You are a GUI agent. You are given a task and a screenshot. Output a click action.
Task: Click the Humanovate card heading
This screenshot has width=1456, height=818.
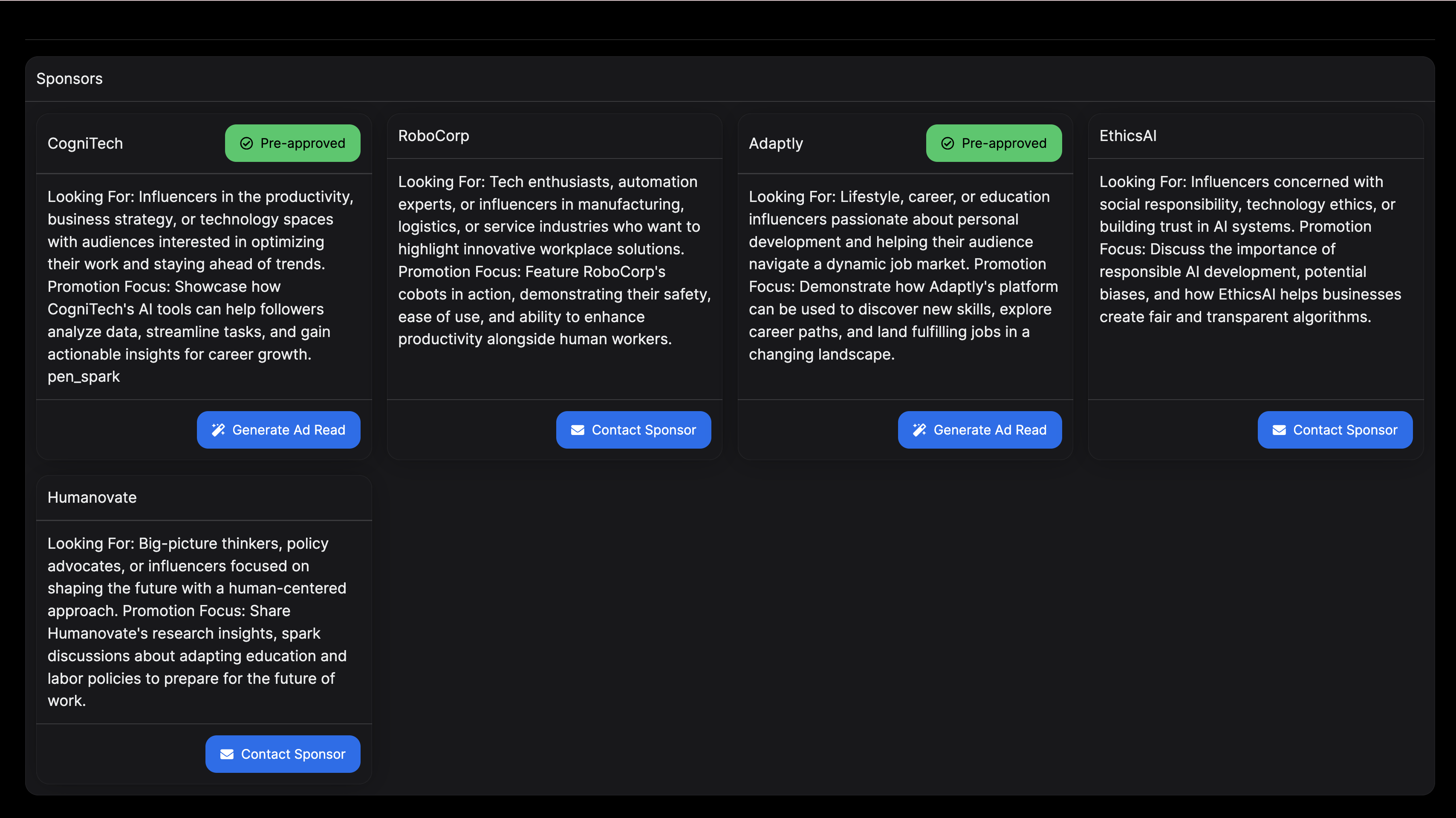tap(92, 497)
